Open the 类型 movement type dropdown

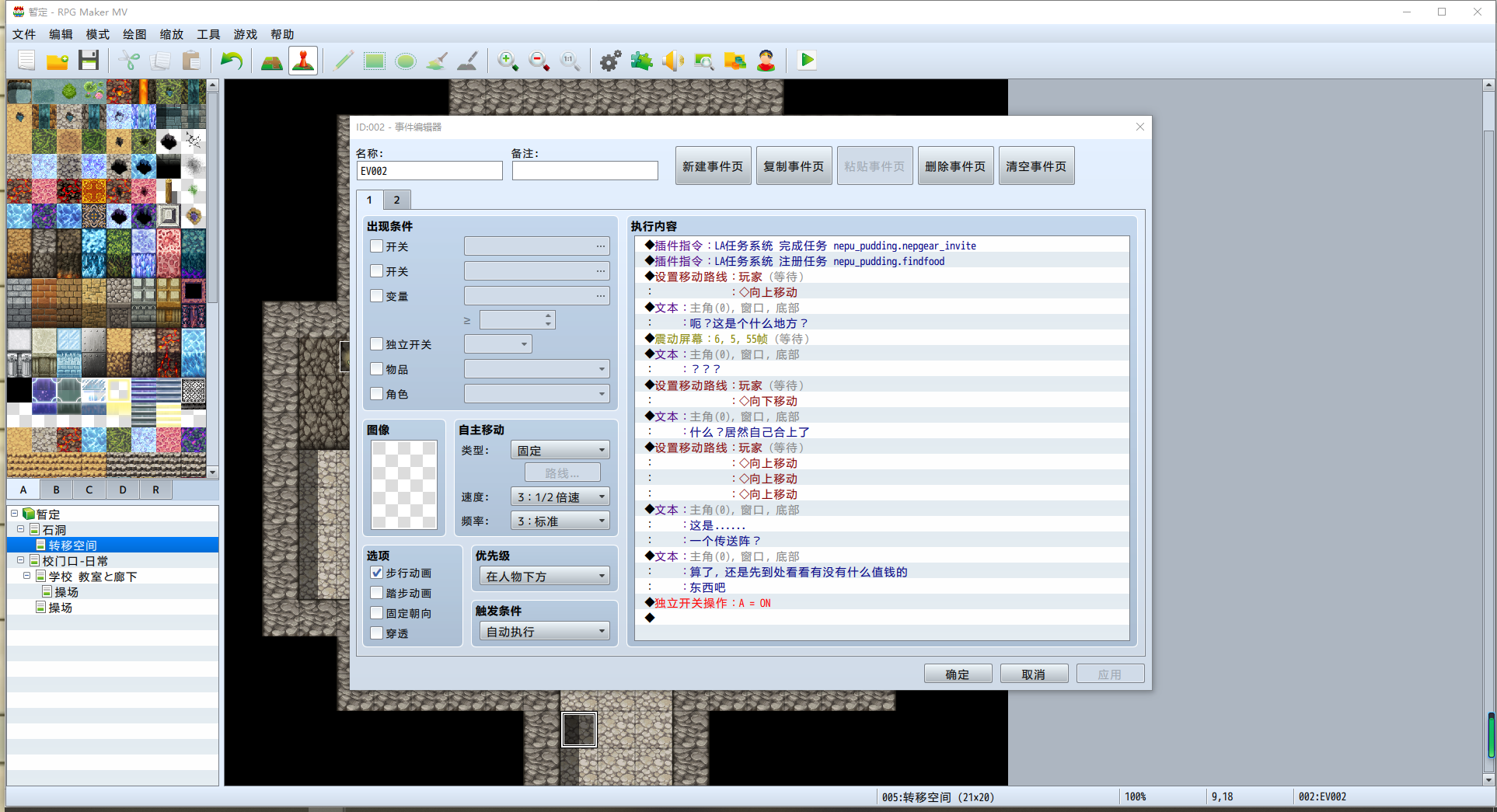coord(560,451)
